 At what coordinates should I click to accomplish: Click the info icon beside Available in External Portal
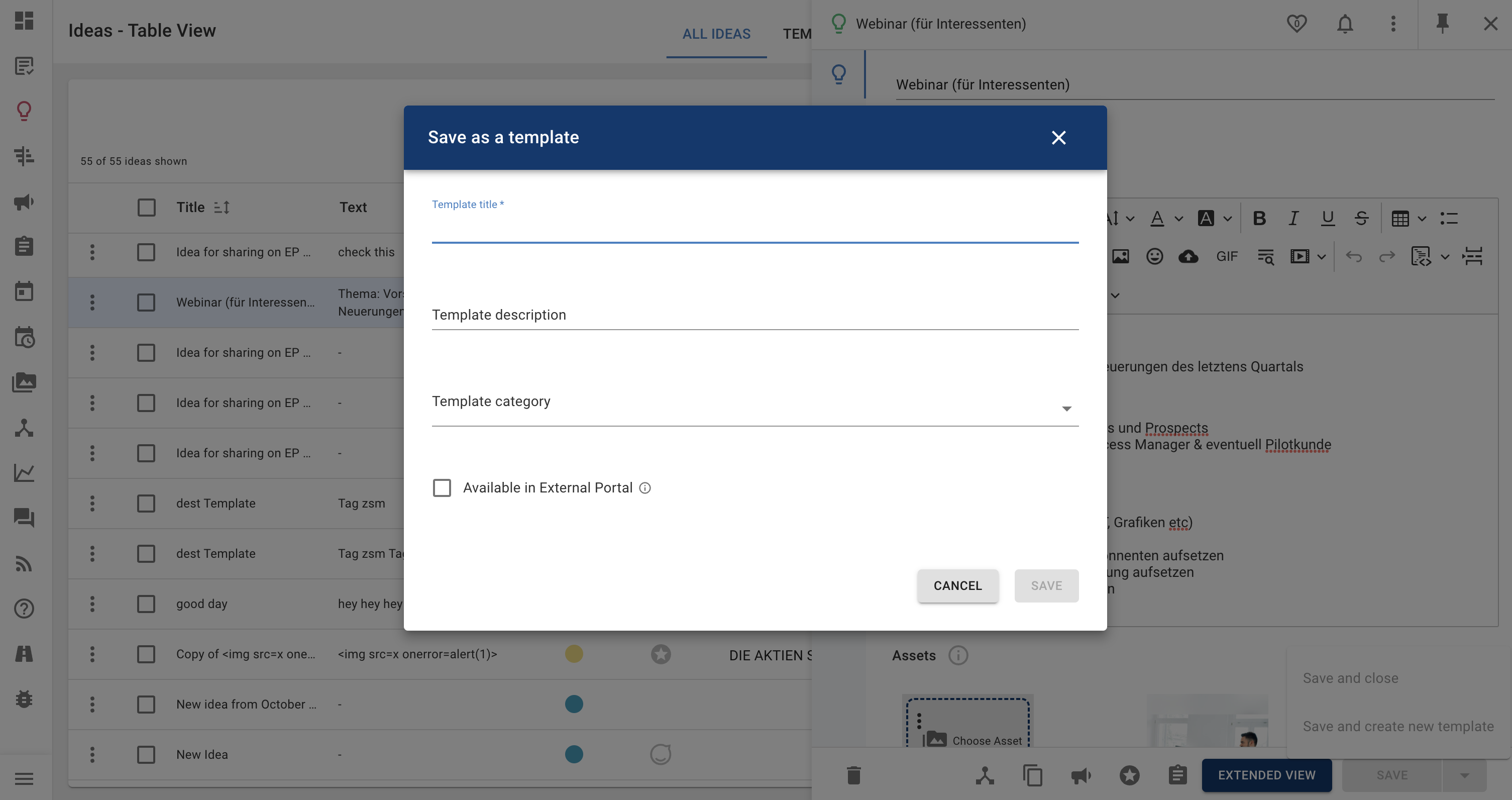click(x=645, y=488)
